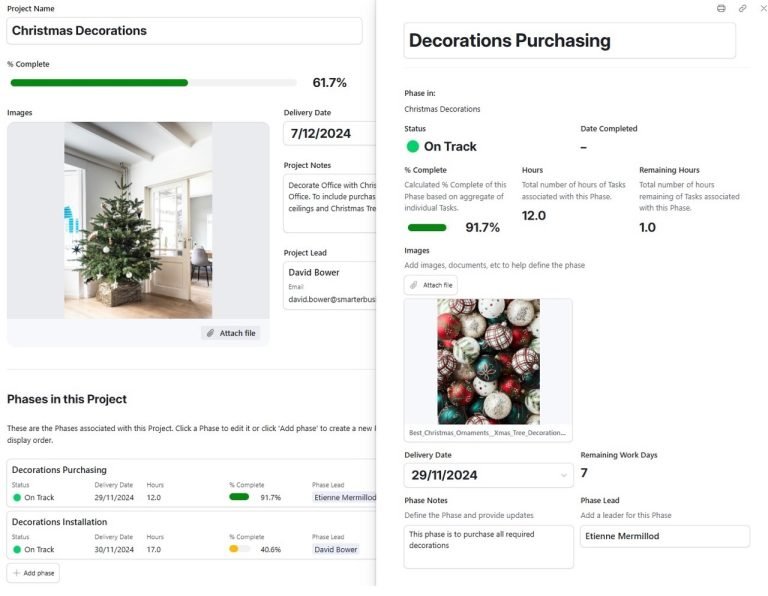This screenshot has width=768, height=596.
Task: Click the Phase Lead field showing Etienne Mermillod
Action: 664,537
